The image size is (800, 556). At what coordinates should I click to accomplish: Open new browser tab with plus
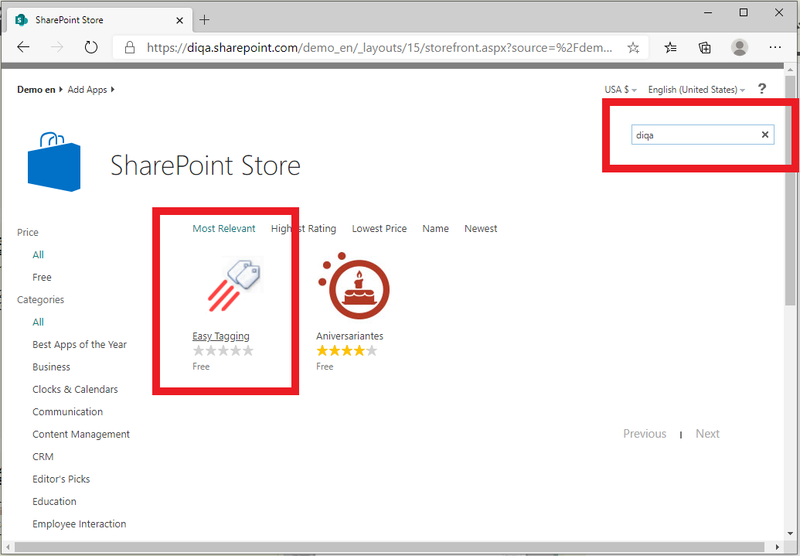pyautogui.click(x=205, y=19)
